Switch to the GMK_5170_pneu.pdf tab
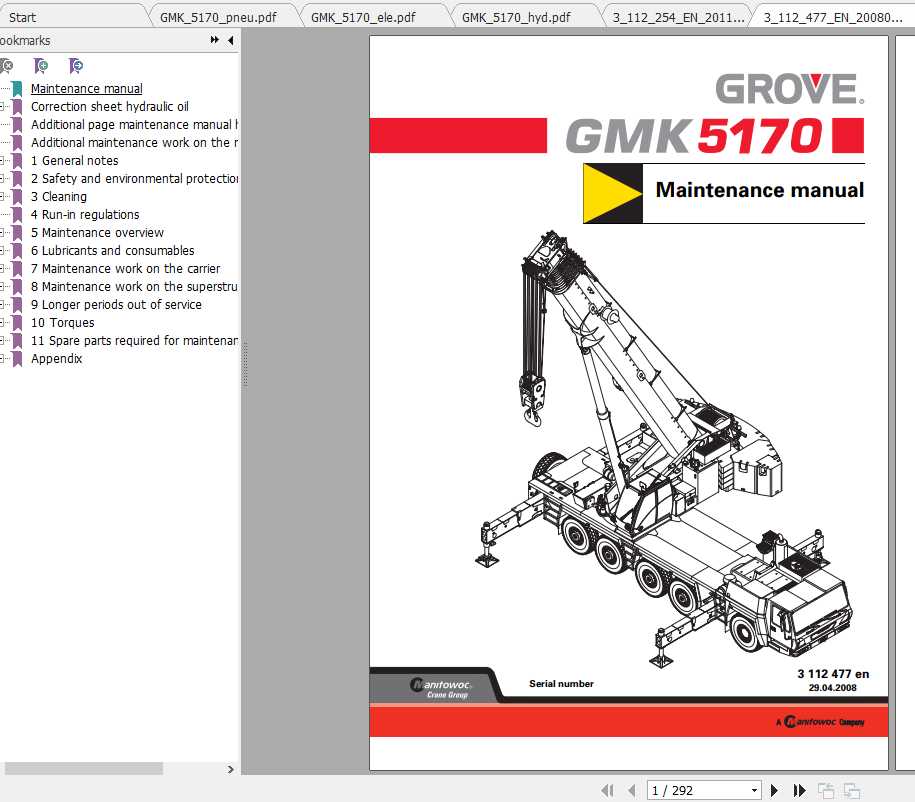This screenshot has height=802, width=915. 218,17
